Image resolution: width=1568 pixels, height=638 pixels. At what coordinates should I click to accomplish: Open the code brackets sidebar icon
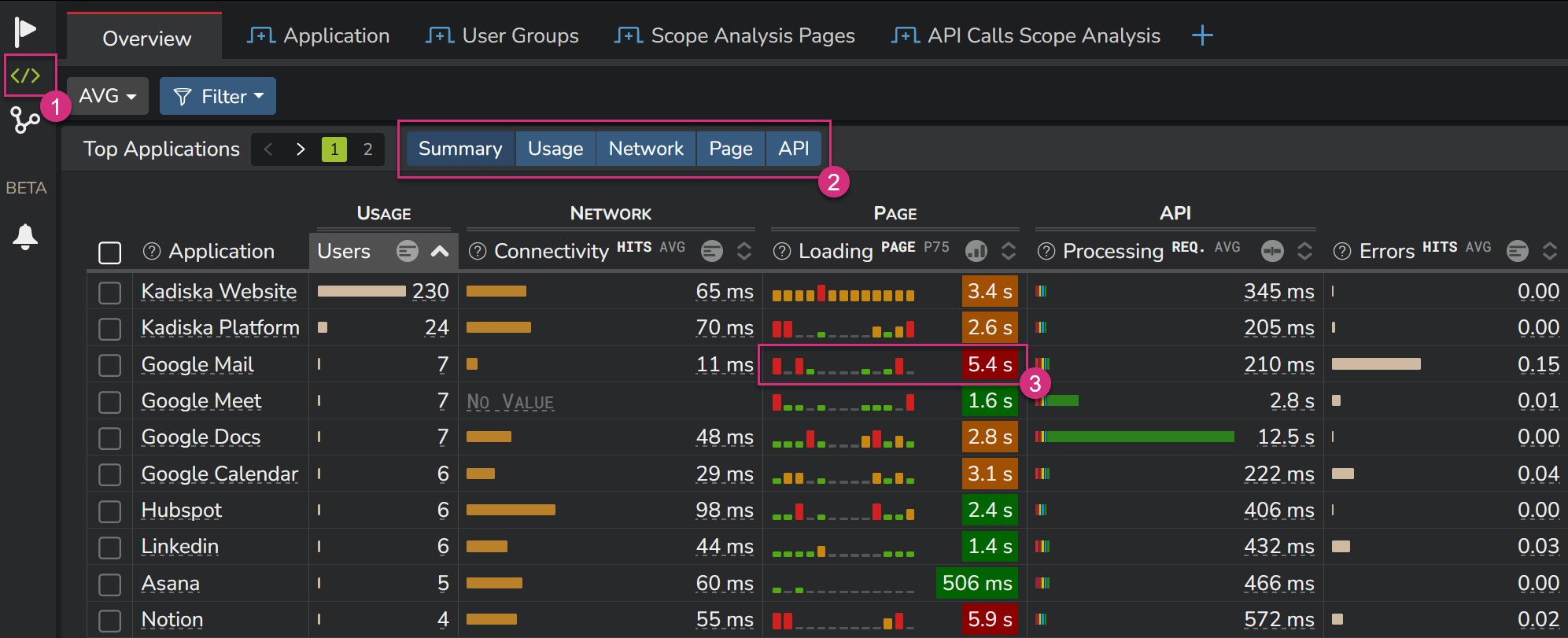pyautogui.click(x=25, y=76)
